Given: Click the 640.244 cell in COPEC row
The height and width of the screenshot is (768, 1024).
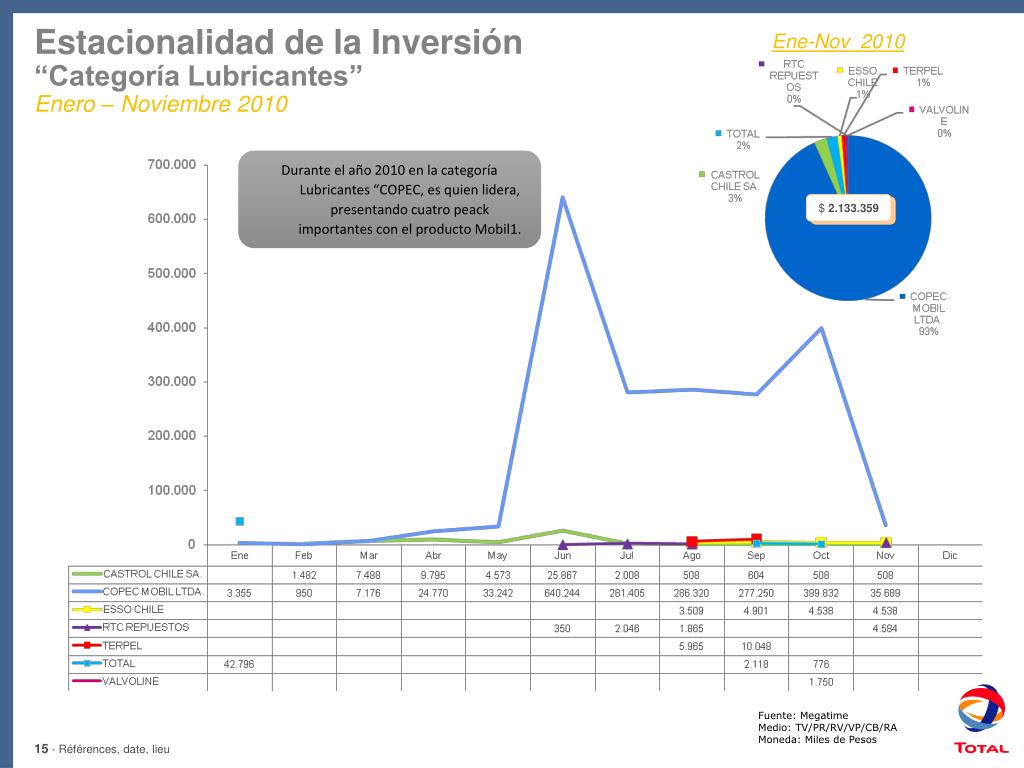Looking at the screenshot, I should coord(562,593).
